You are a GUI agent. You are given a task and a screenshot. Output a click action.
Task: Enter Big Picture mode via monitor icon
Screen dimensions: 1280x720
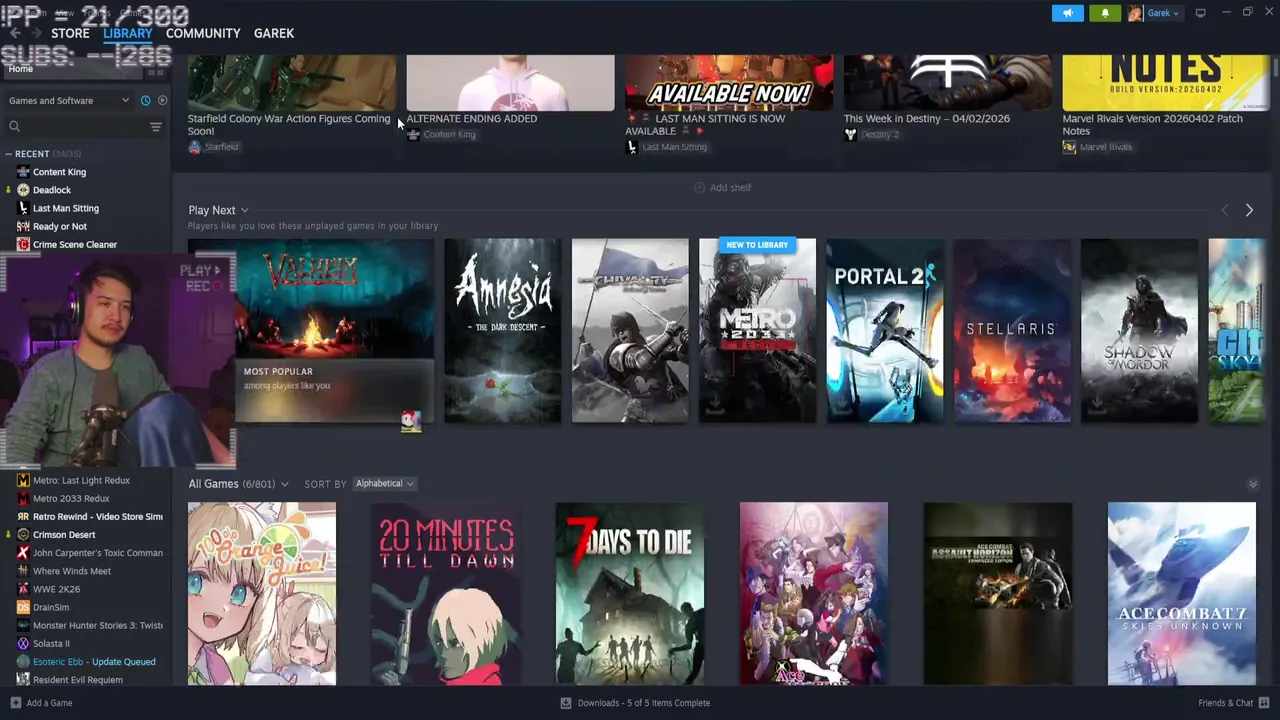coord(1200,13)
